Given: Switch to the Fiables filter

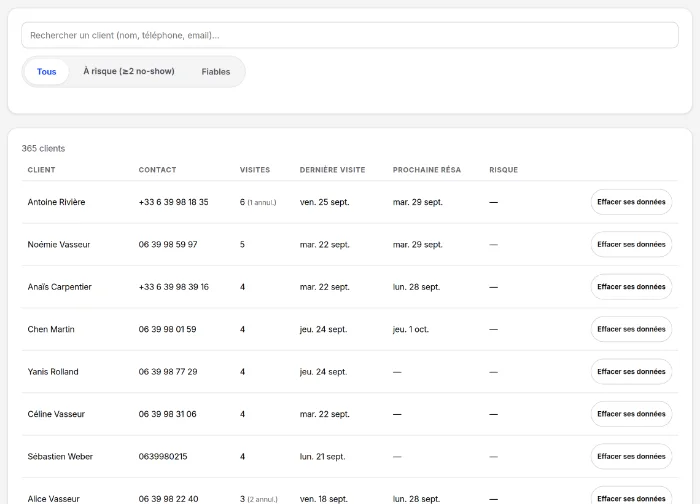Looking at the screenshot, I should (x=216, y=71).
